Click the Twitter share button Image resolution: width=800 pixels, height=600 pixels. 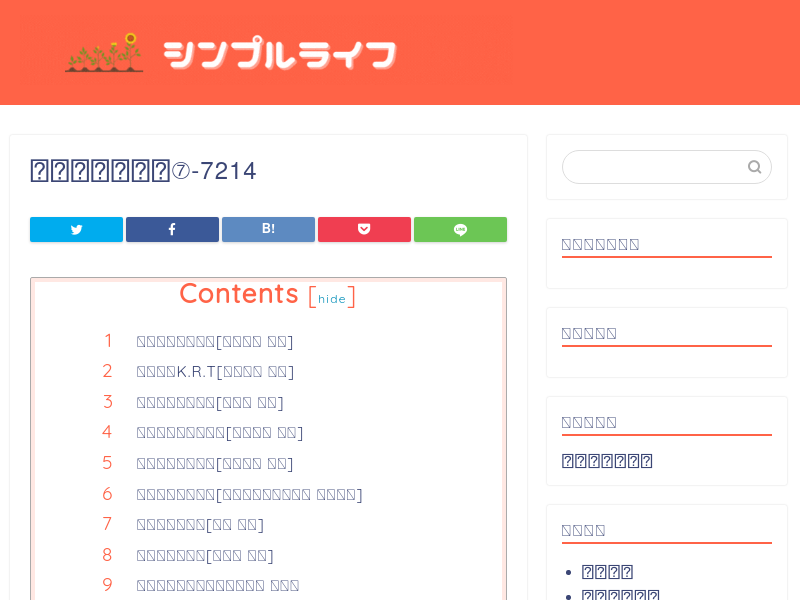(x=76, y=229)
